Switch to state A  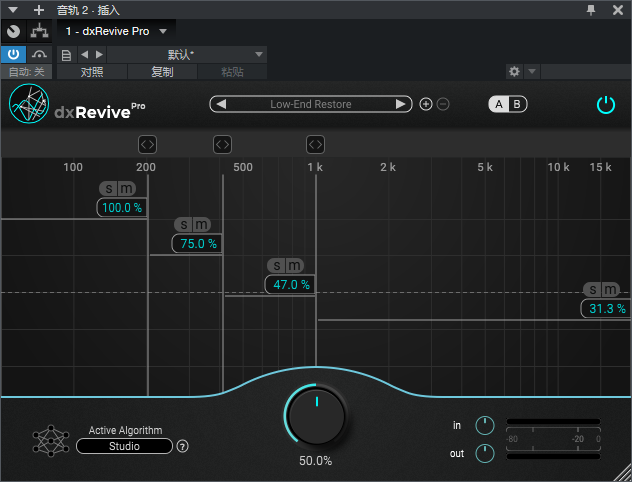499,104
